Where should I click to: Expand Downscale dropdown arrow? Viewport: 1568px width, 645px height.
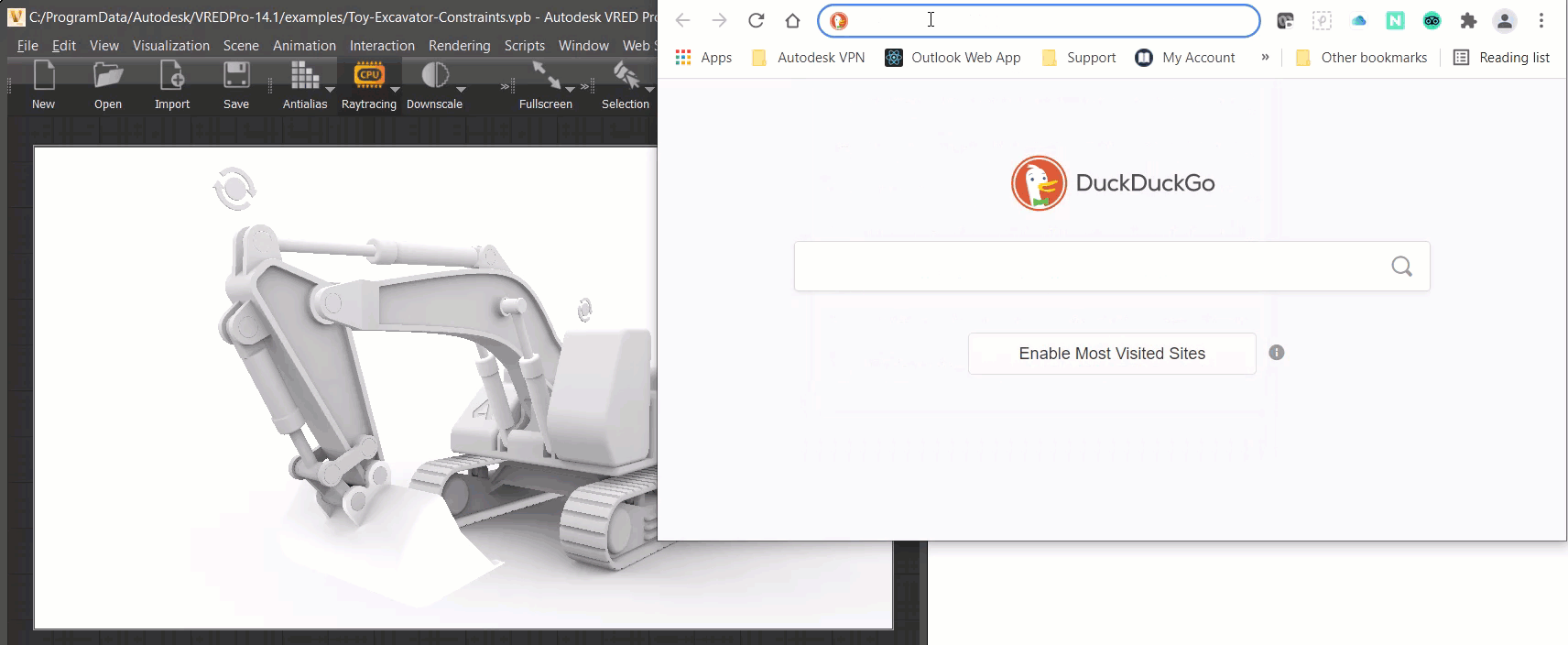pyautogui.click(x=461, y=90)
